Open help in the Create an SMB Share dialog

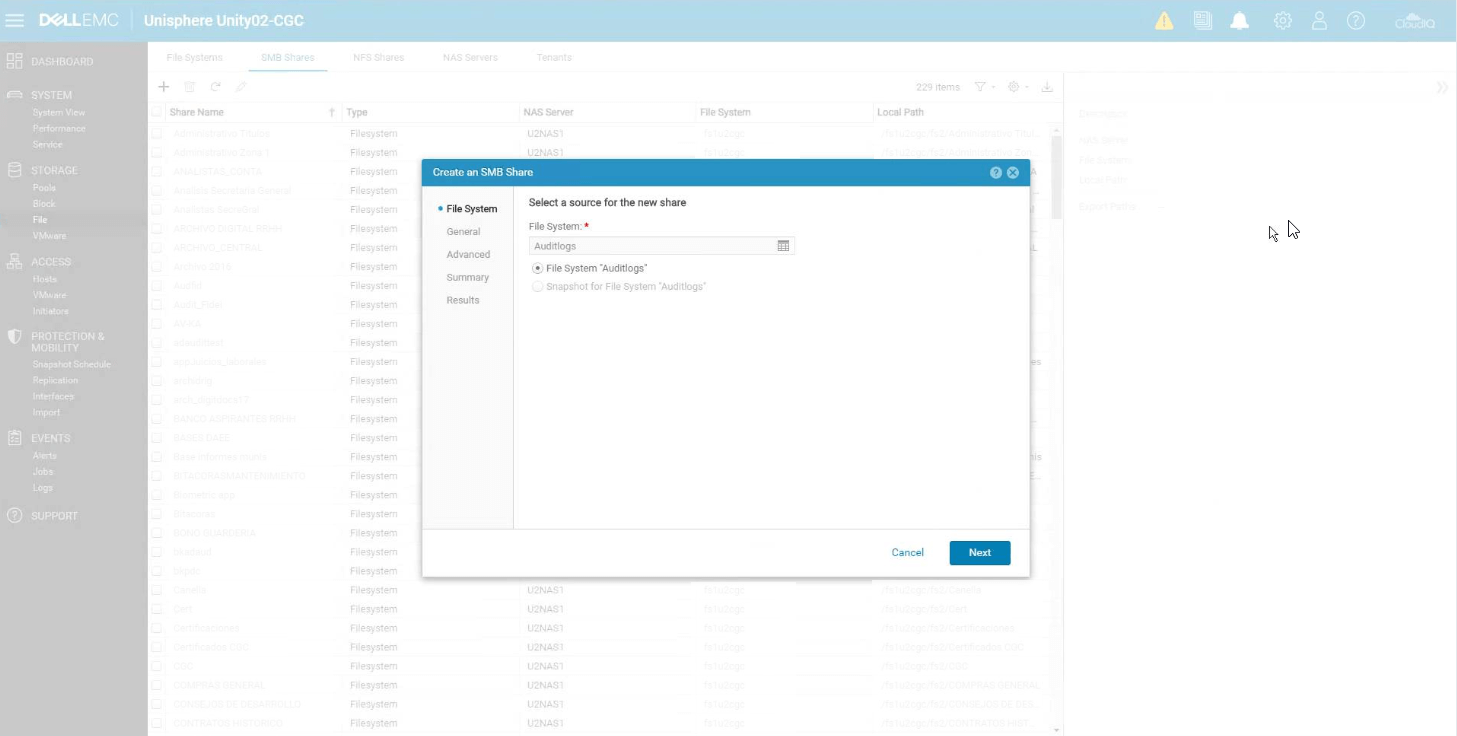coord(996,173)
